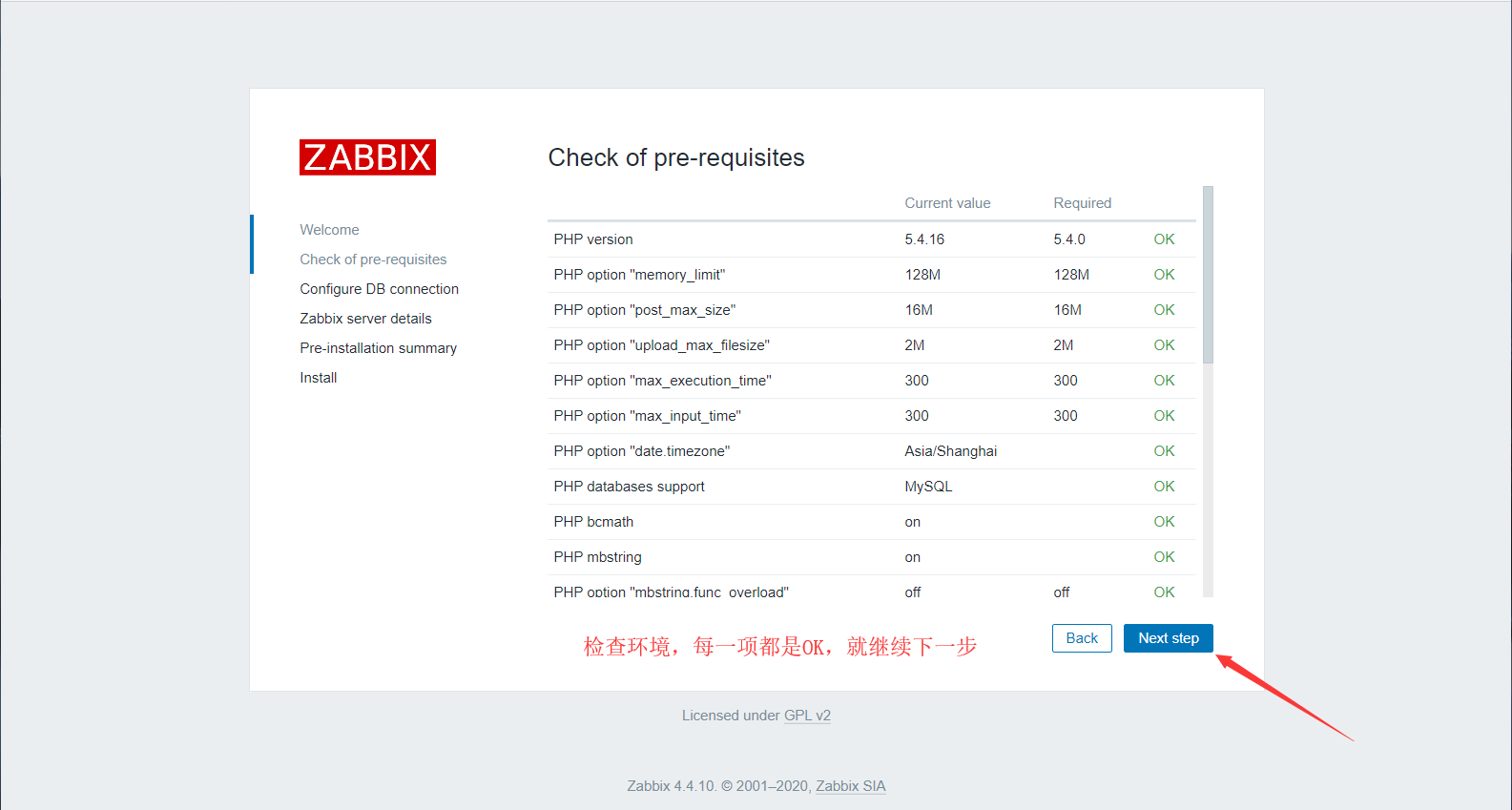Screen dimensions: 1512x810
Task: Click the Check of pre-requisites heading
Action: click(676, 158)
